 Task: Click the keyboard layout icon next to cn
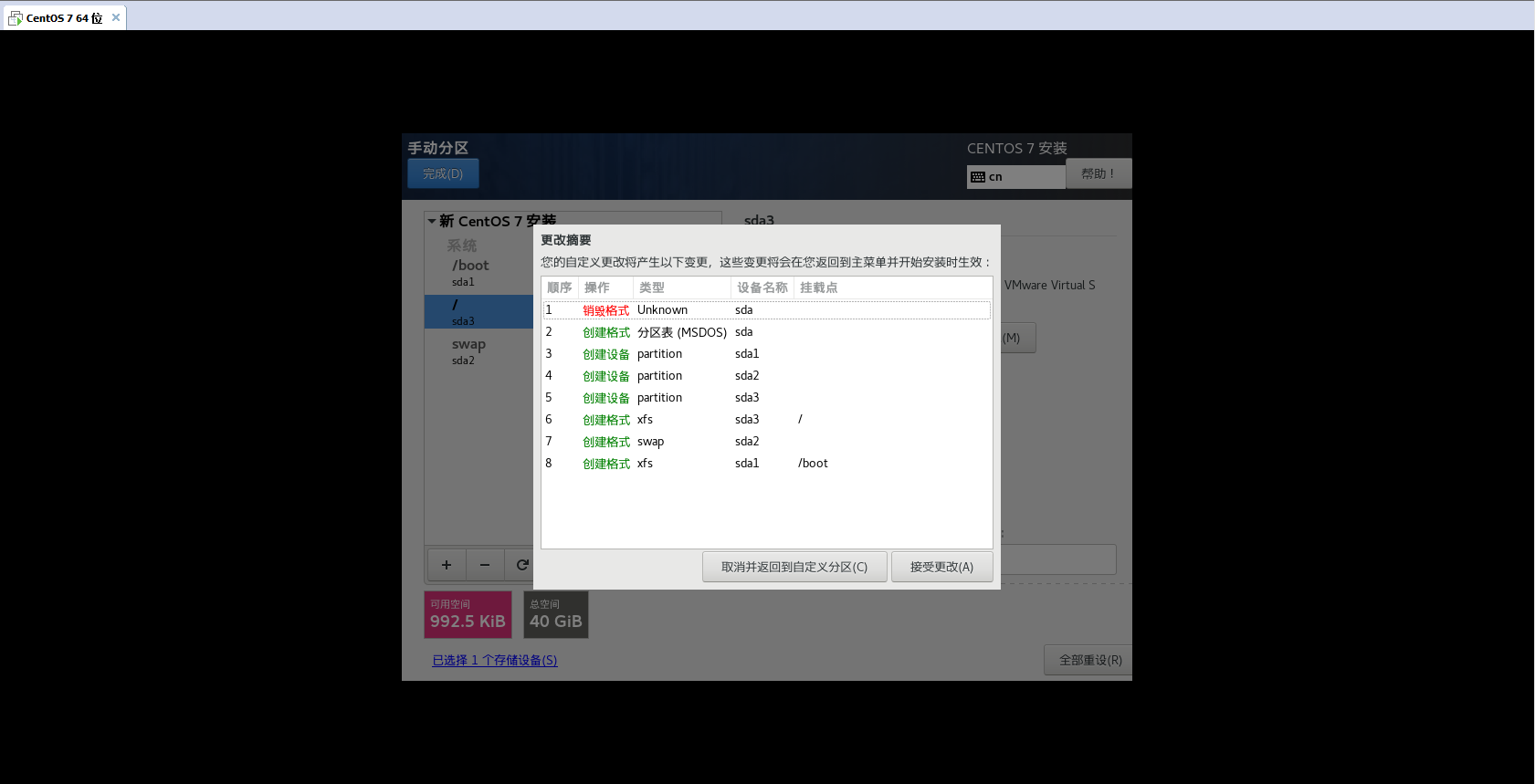[978, 177]
